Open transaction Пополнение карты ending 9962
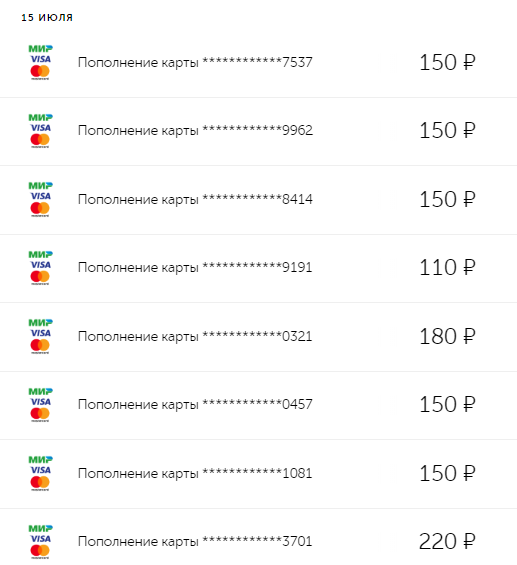517x565 pixels. click(258, 131)
